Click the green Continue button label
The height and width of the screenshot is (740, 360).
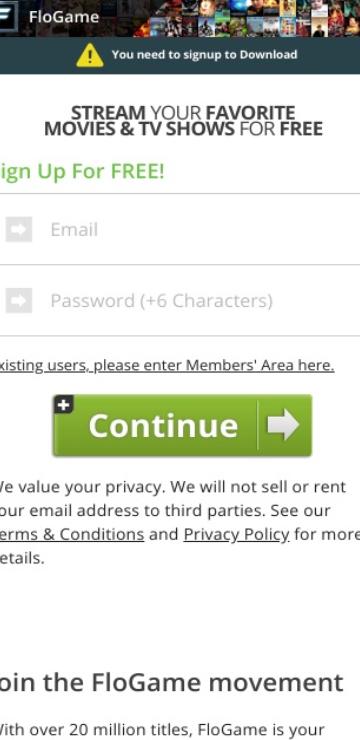pos(163,425)
